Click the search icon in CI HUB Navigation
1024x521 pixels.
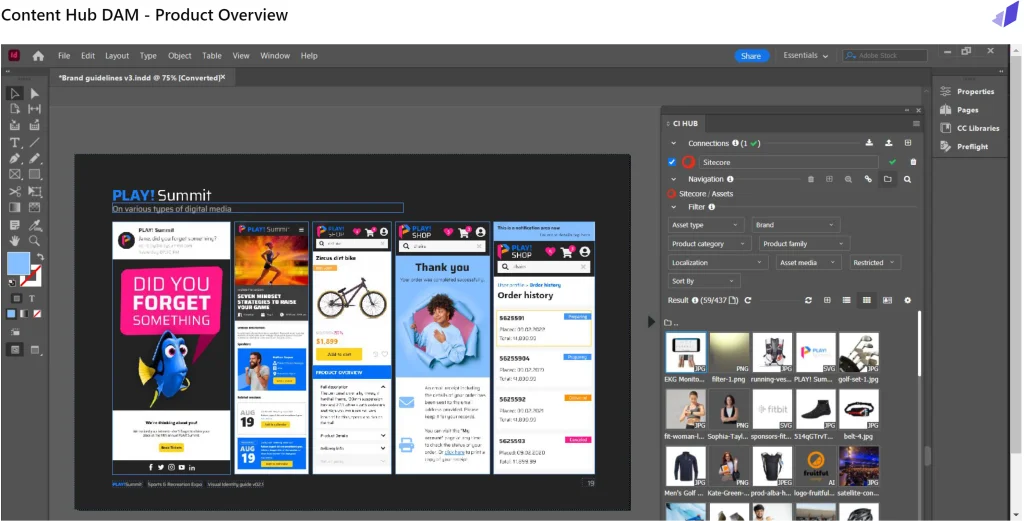click(907, 179)
